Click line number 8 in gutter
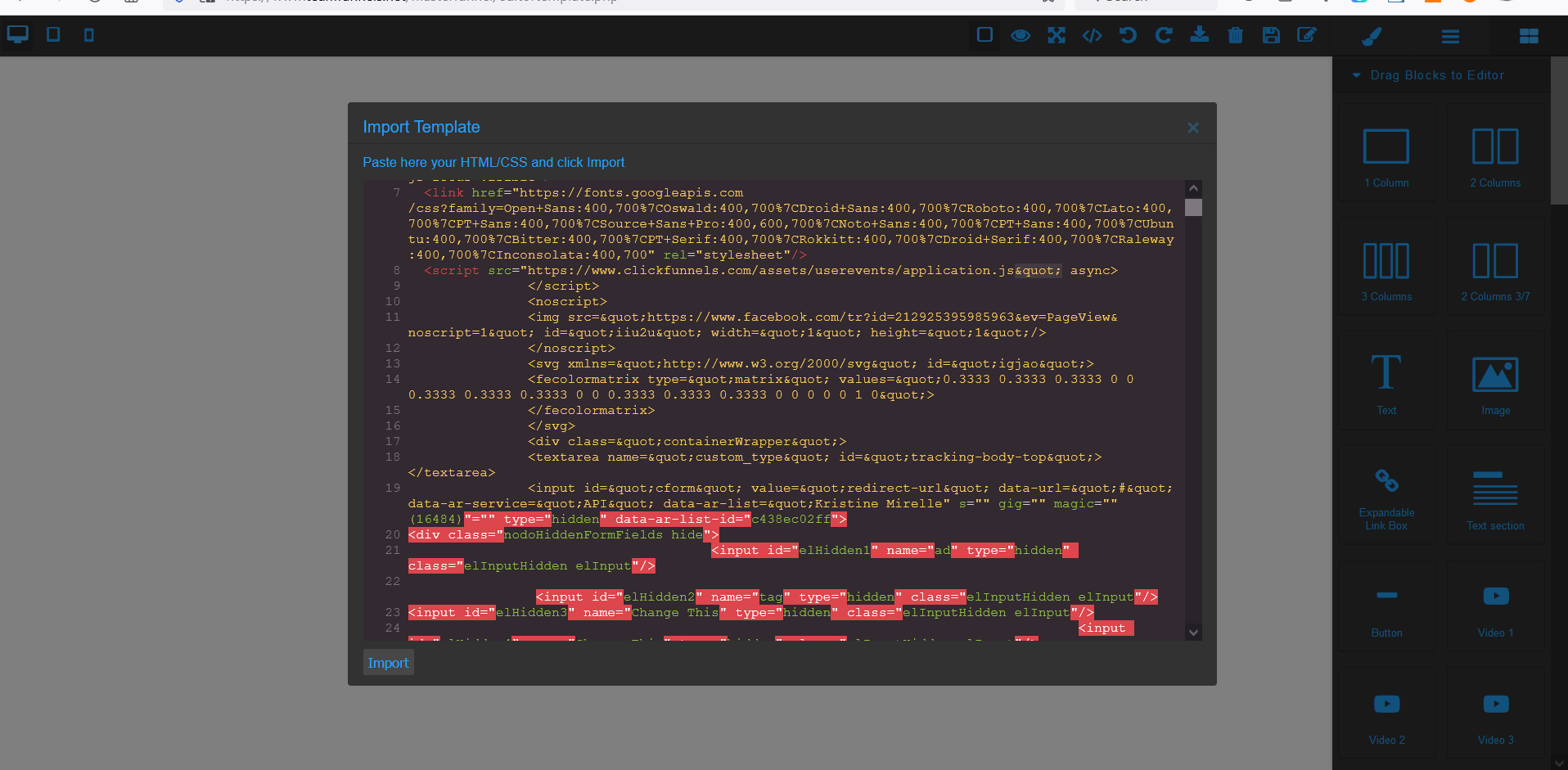 [397, 270]
